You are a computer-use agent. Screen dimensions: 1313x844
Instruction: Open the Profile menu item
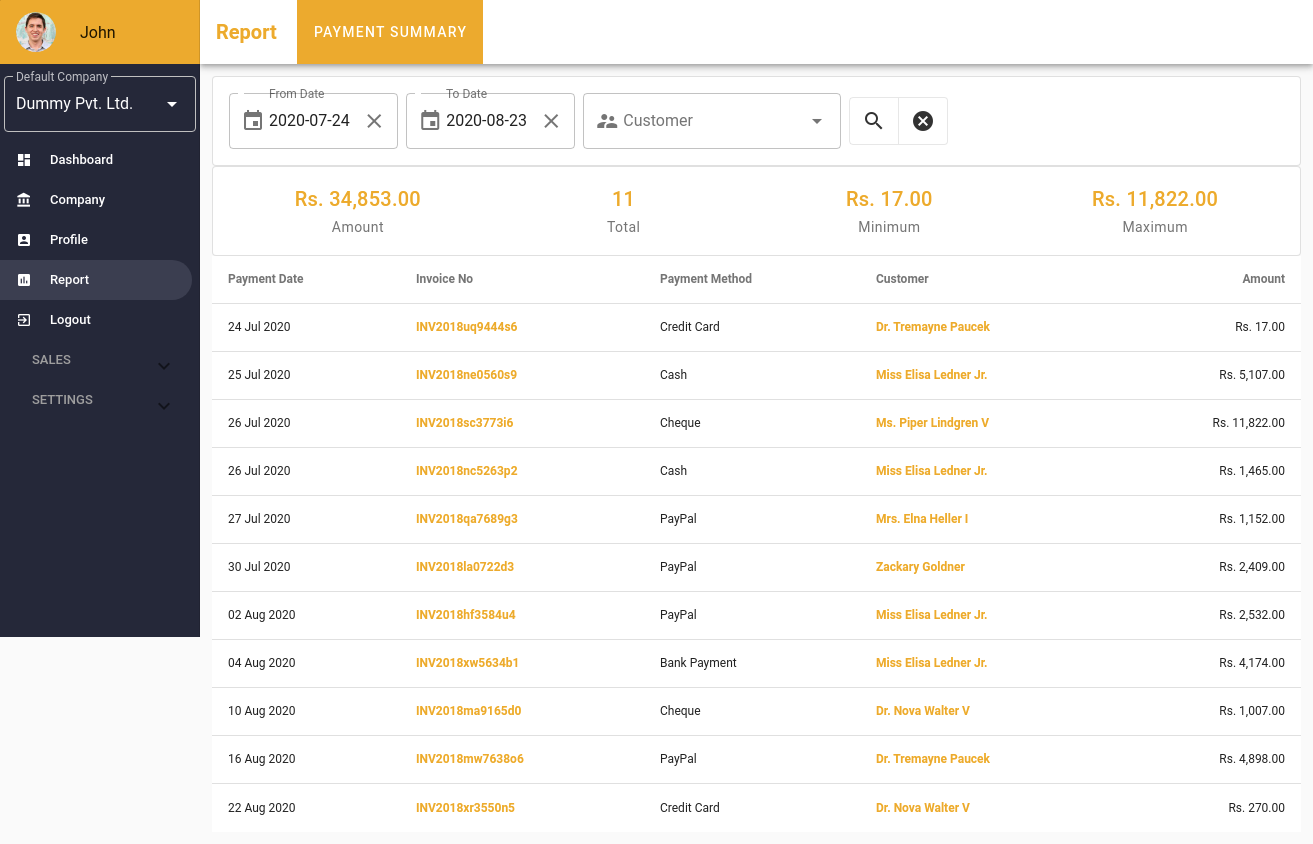69,240
